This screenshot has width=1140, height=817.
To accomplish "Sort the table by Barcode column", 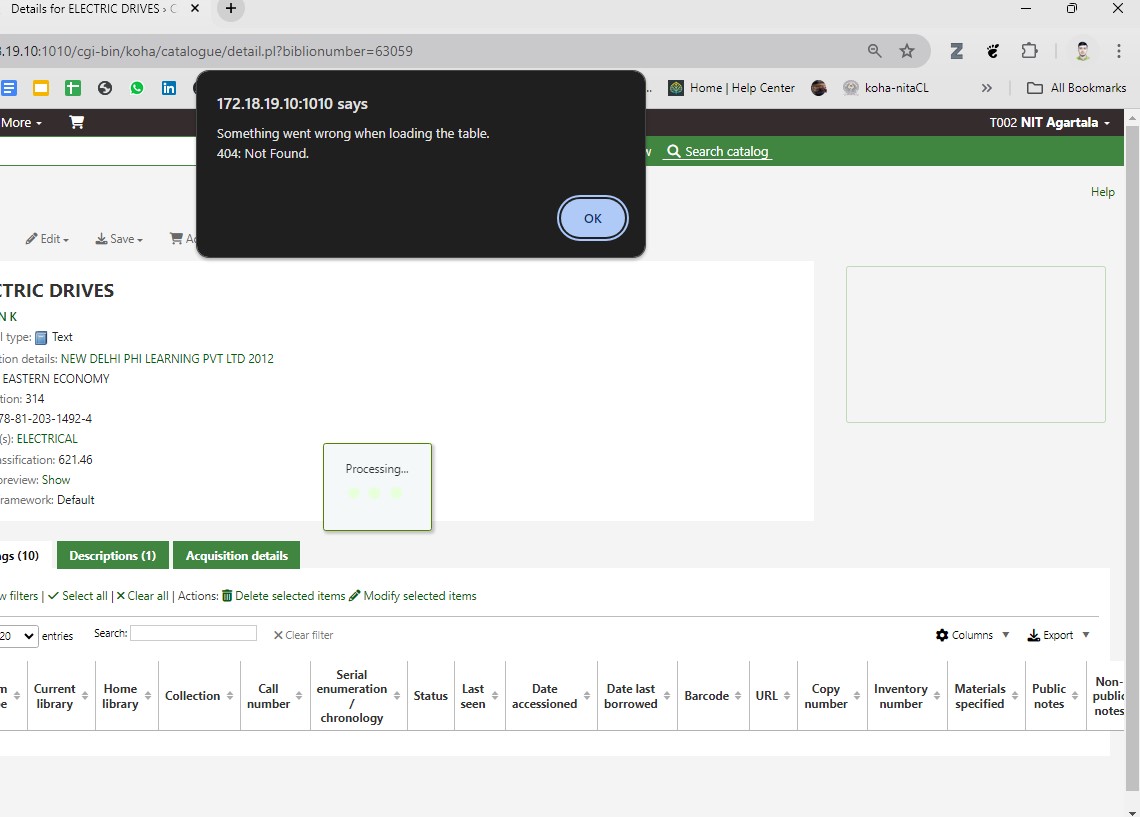I will (x=706, y=696).
